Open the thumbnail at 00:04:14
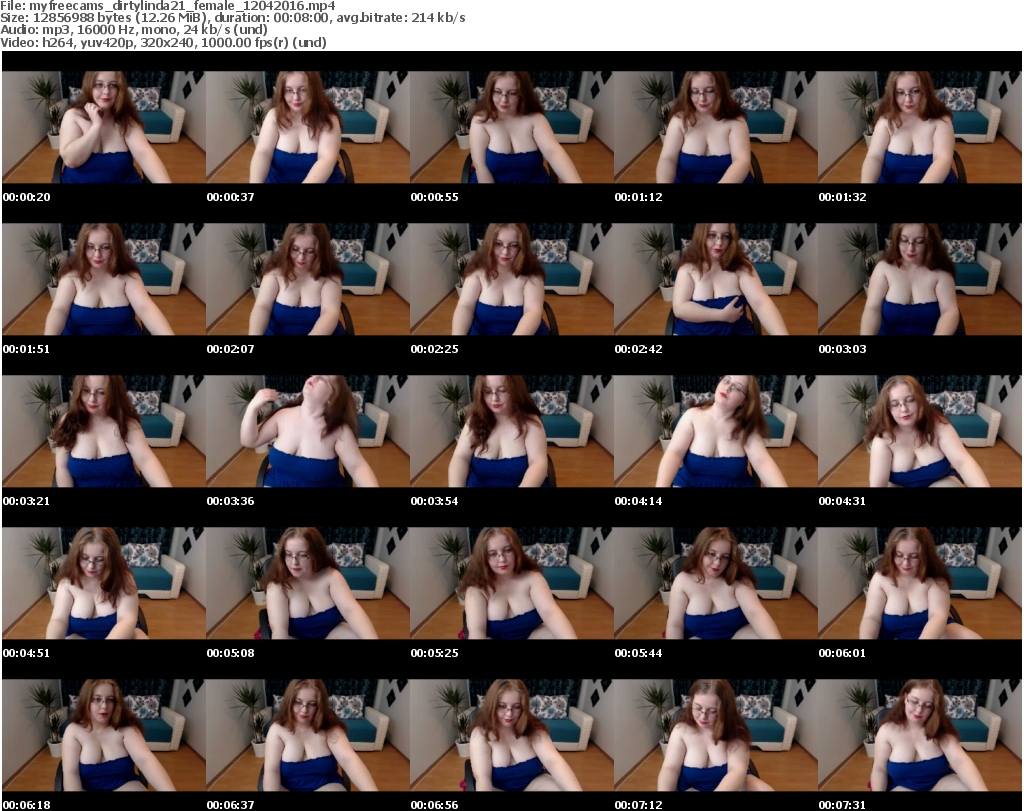The width and height of the screenshot is (1024, 811). (x=715, y=431)
